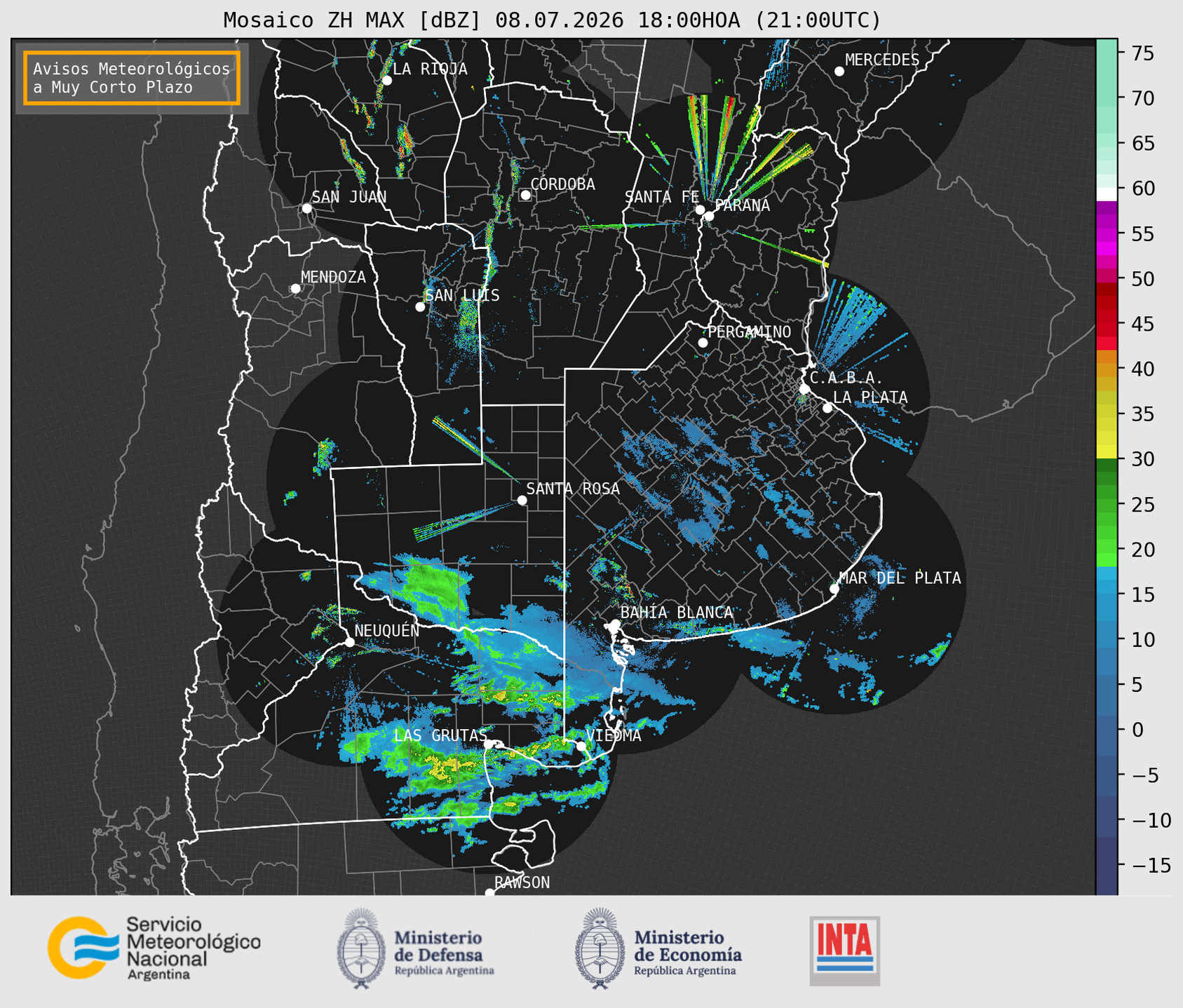This screenshot has width=1183, height=1008.
Task: Click the San Luis city marker
Action: coord(420,306)
